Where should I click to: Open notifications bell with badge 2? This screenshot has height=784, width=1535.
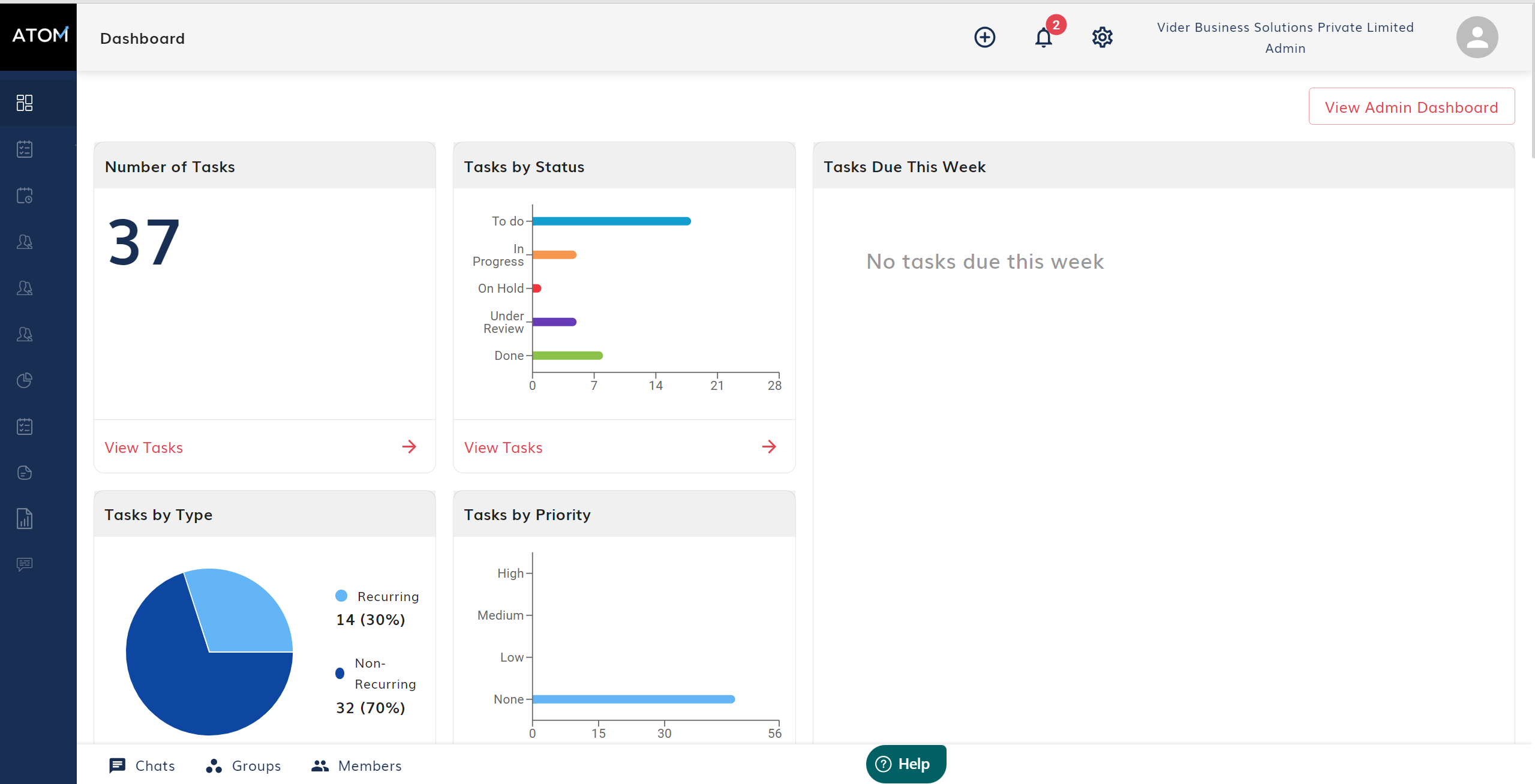click(x=1044, y=37)
